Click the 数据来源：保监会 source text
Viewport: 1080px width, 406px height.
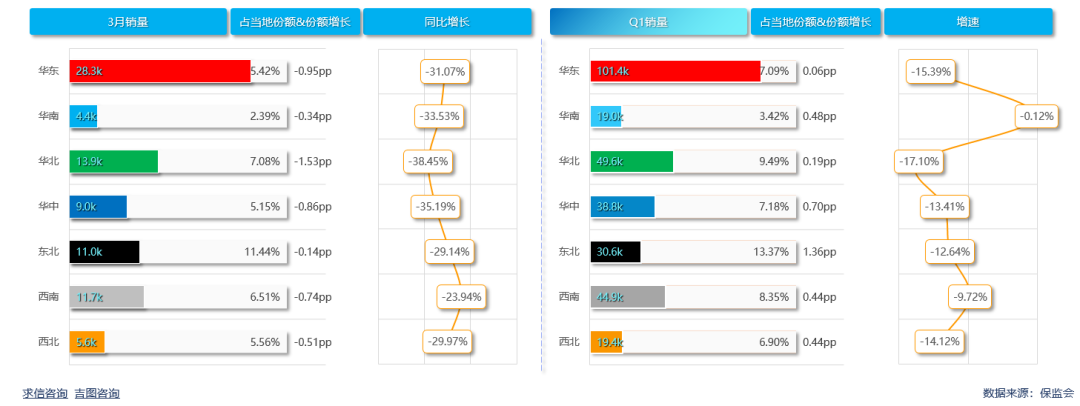[x=1029, y=394]
